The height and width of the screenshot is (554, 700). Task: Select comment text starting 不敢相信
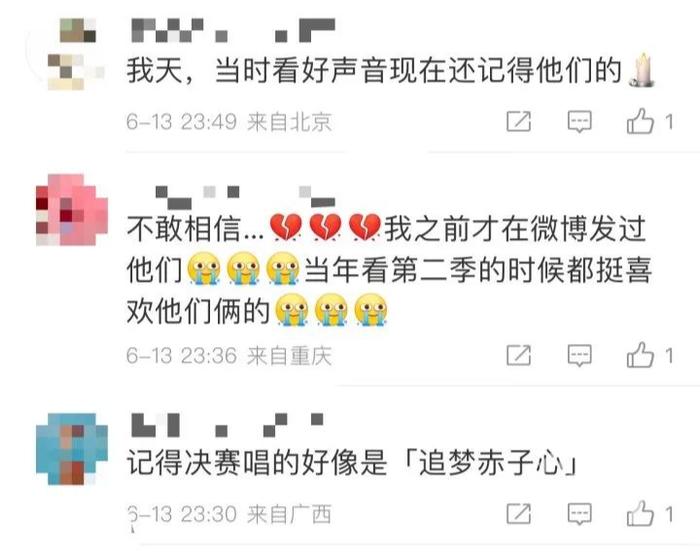coord(389,269)
